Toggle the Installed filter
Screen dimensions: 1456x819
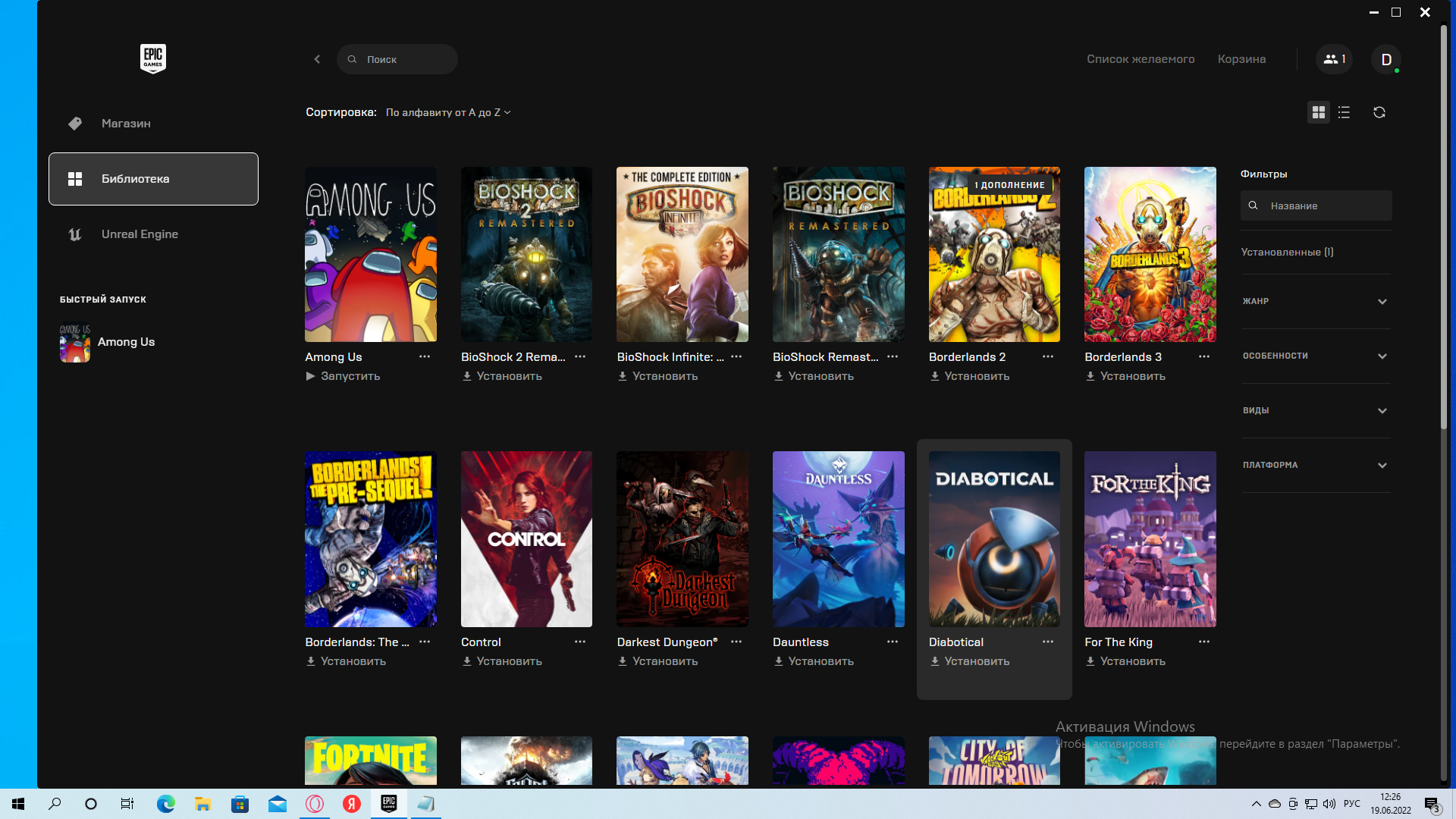coord(1287,252)
